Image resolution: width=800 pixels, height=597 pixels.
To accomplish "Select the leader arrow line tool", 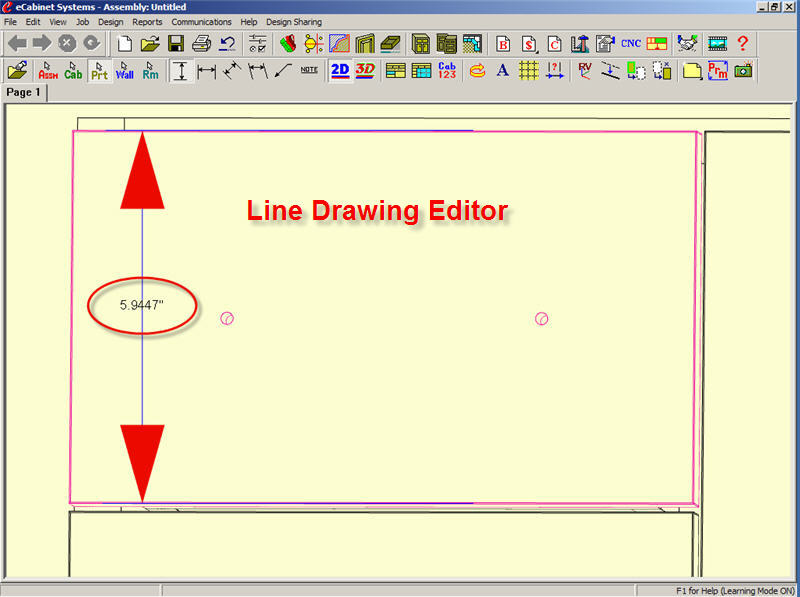I will [x=283, y=71].
